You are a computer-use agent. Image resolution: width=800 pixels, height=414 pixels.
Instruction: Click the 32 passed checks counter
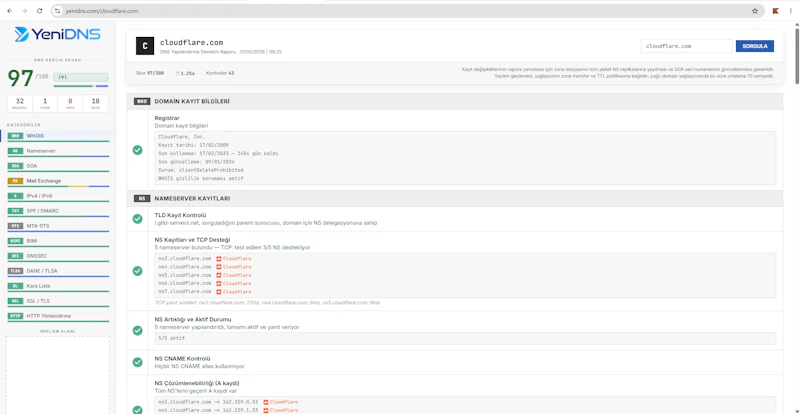pyautogui.click(x=20, y=103)
